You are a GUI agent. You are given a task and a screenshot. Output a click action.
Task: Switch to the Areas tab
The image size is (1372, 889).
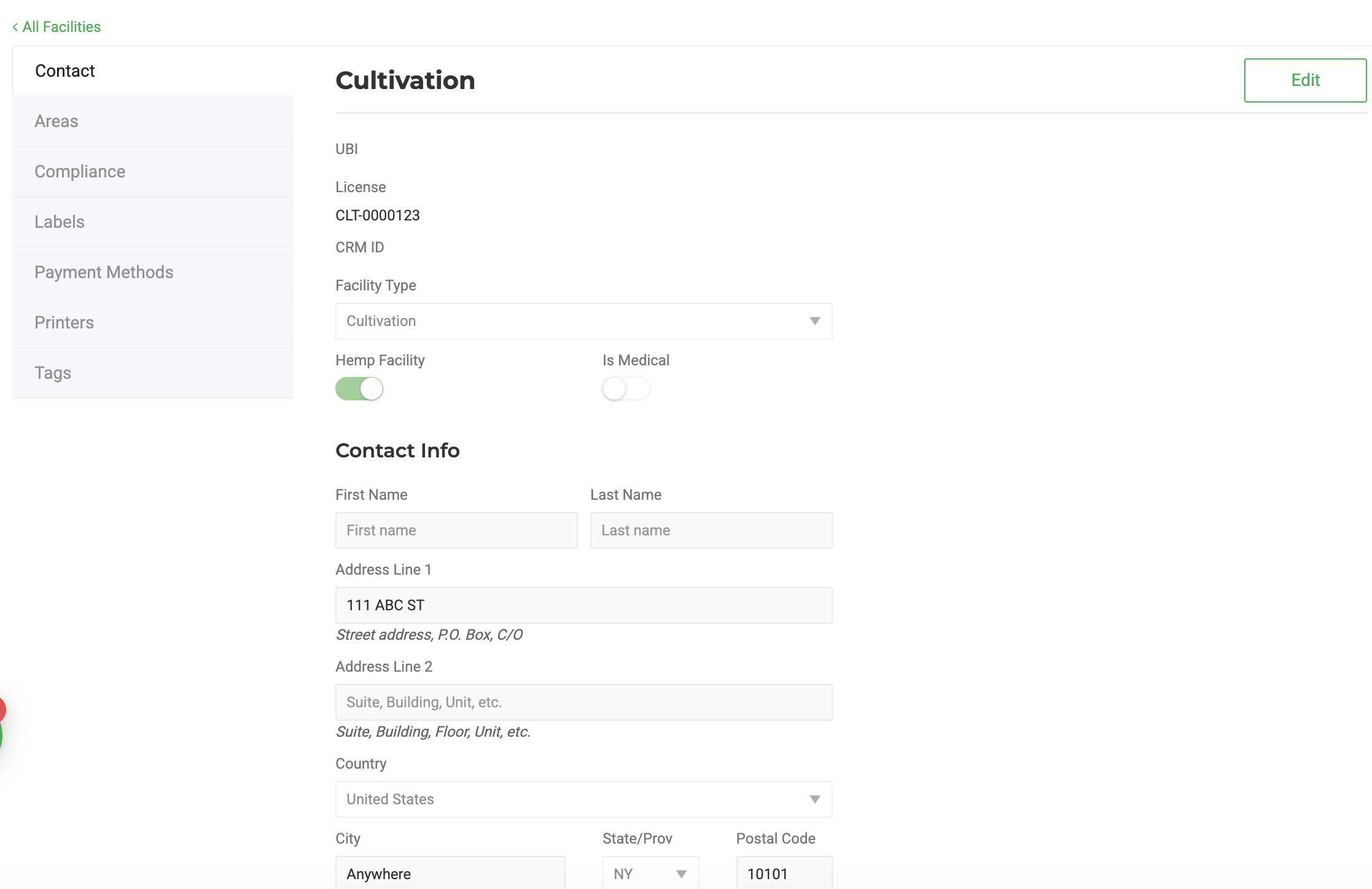pyautogui.click(x=152, y=122)
